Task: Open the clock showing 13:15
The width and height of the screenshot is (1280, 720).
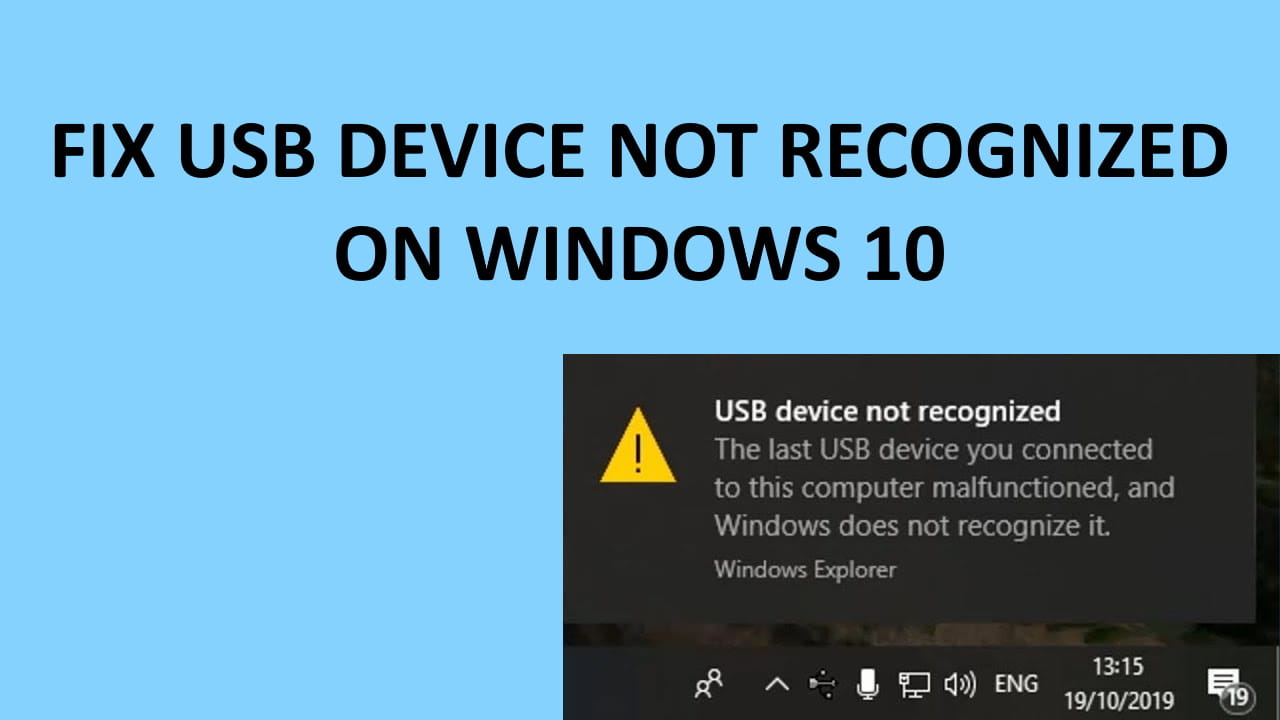Action: 1119,666
